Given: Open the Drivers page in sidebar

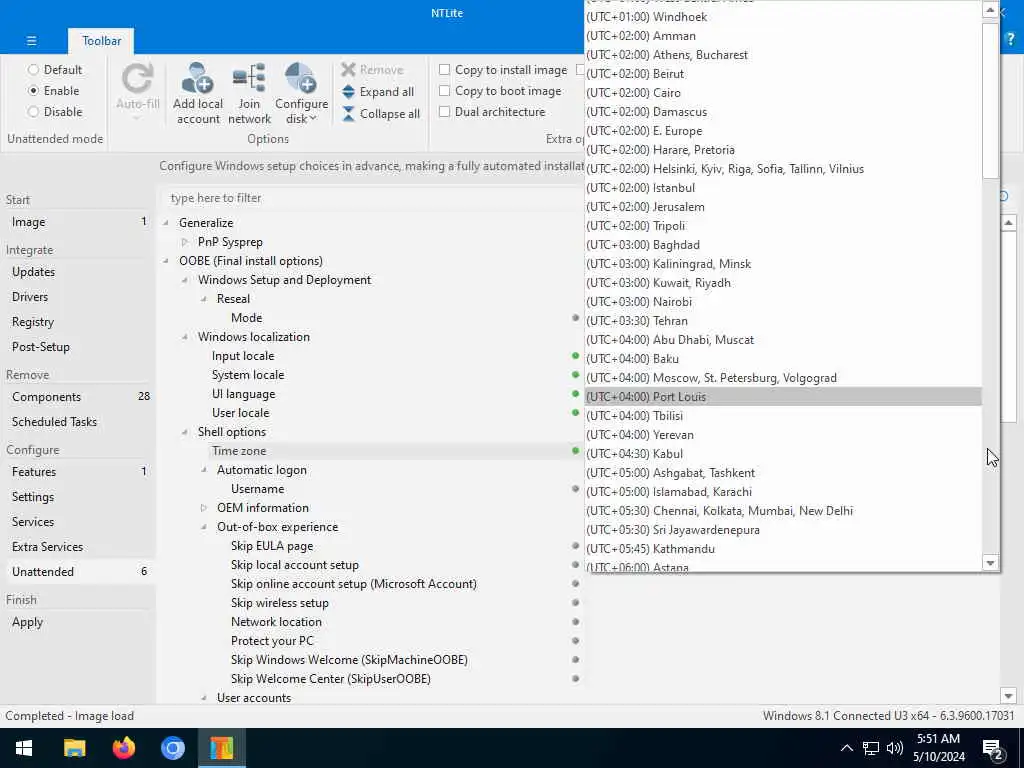Looking at the screenshot, I should coord(78,296).
